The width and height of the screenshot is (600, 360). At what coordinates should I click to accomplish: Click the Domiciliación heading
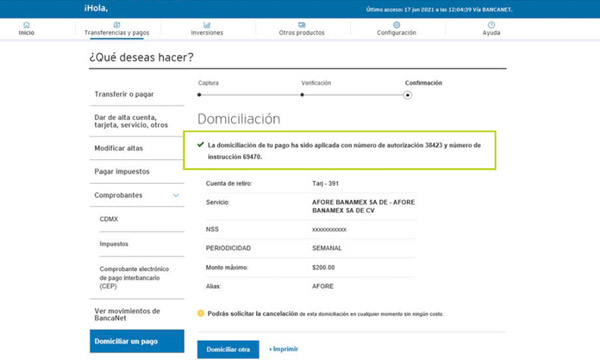(239, 119)
